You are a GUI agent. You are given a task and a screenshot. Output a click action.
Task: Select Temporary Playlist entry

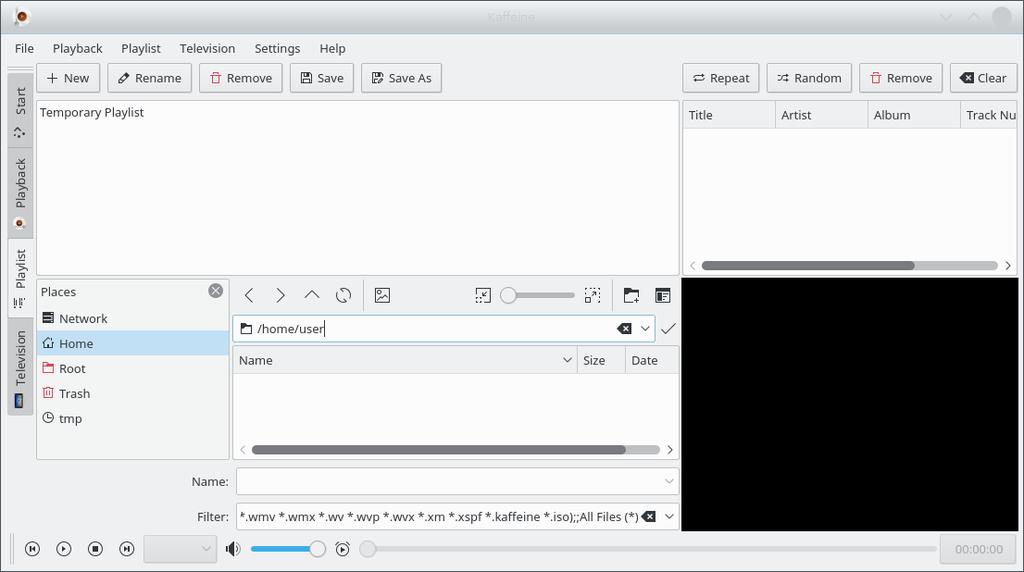pos(91,112)
